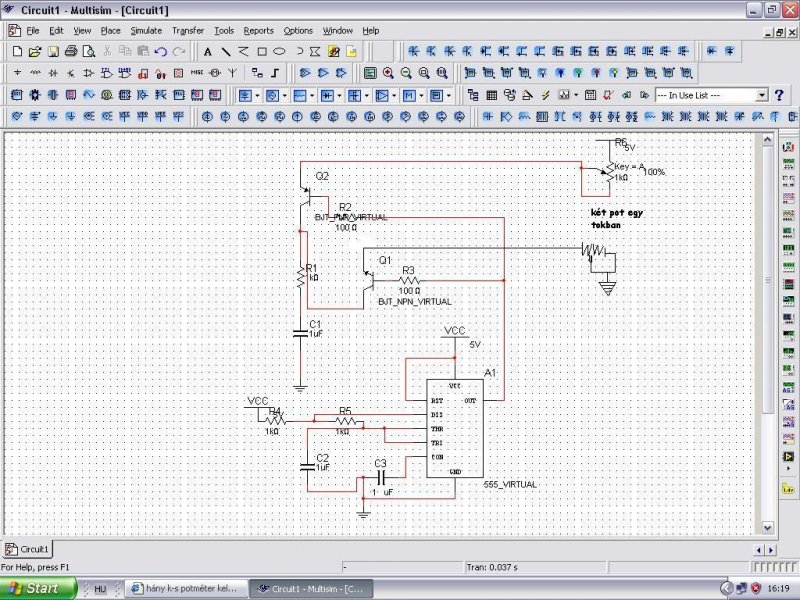This screenshot has width=800, height=600.
Task: Open the Database Manager icon
Action: (509, 95)
